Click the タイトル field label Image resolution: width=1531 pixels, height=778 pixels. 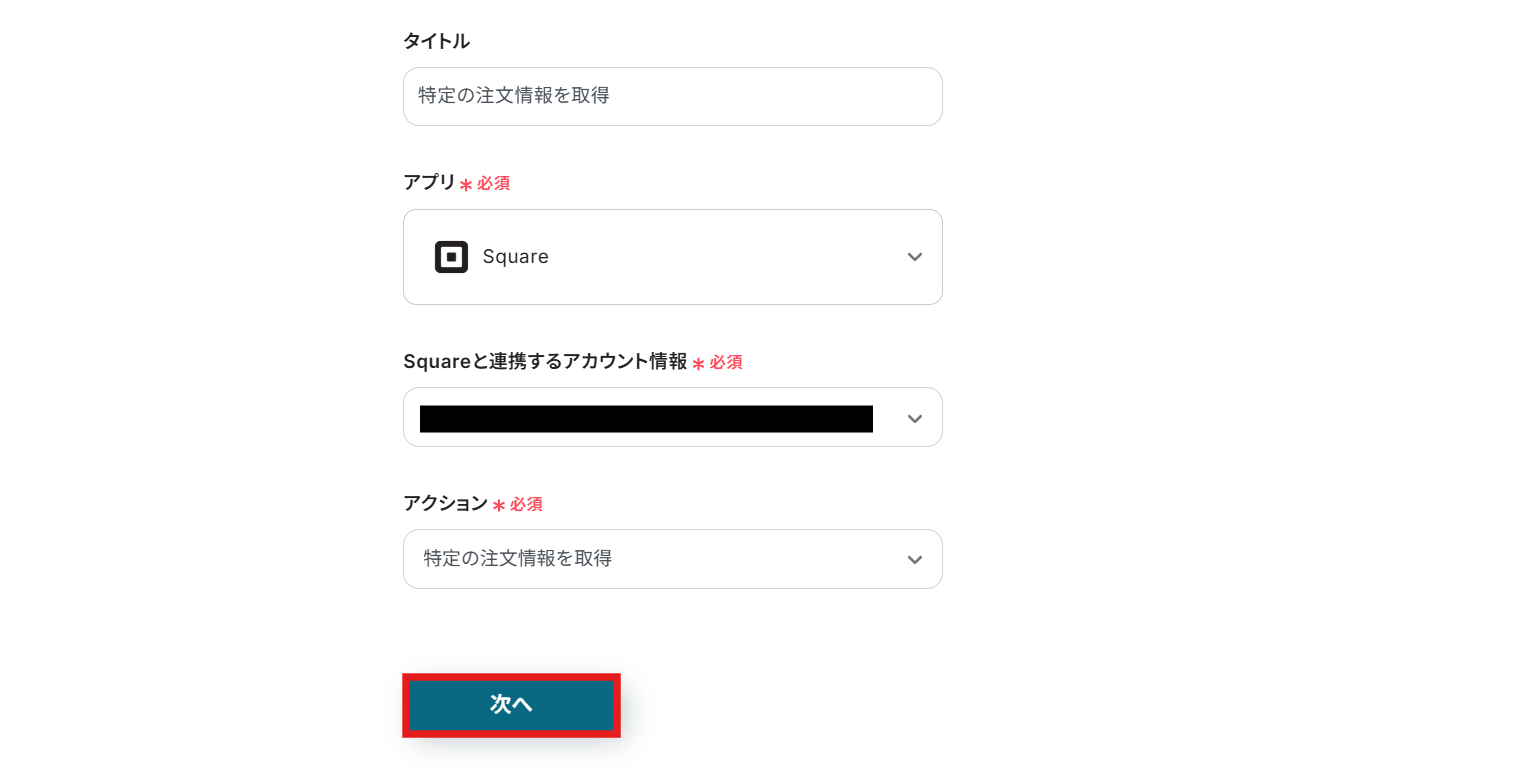(x=436, y=41)
